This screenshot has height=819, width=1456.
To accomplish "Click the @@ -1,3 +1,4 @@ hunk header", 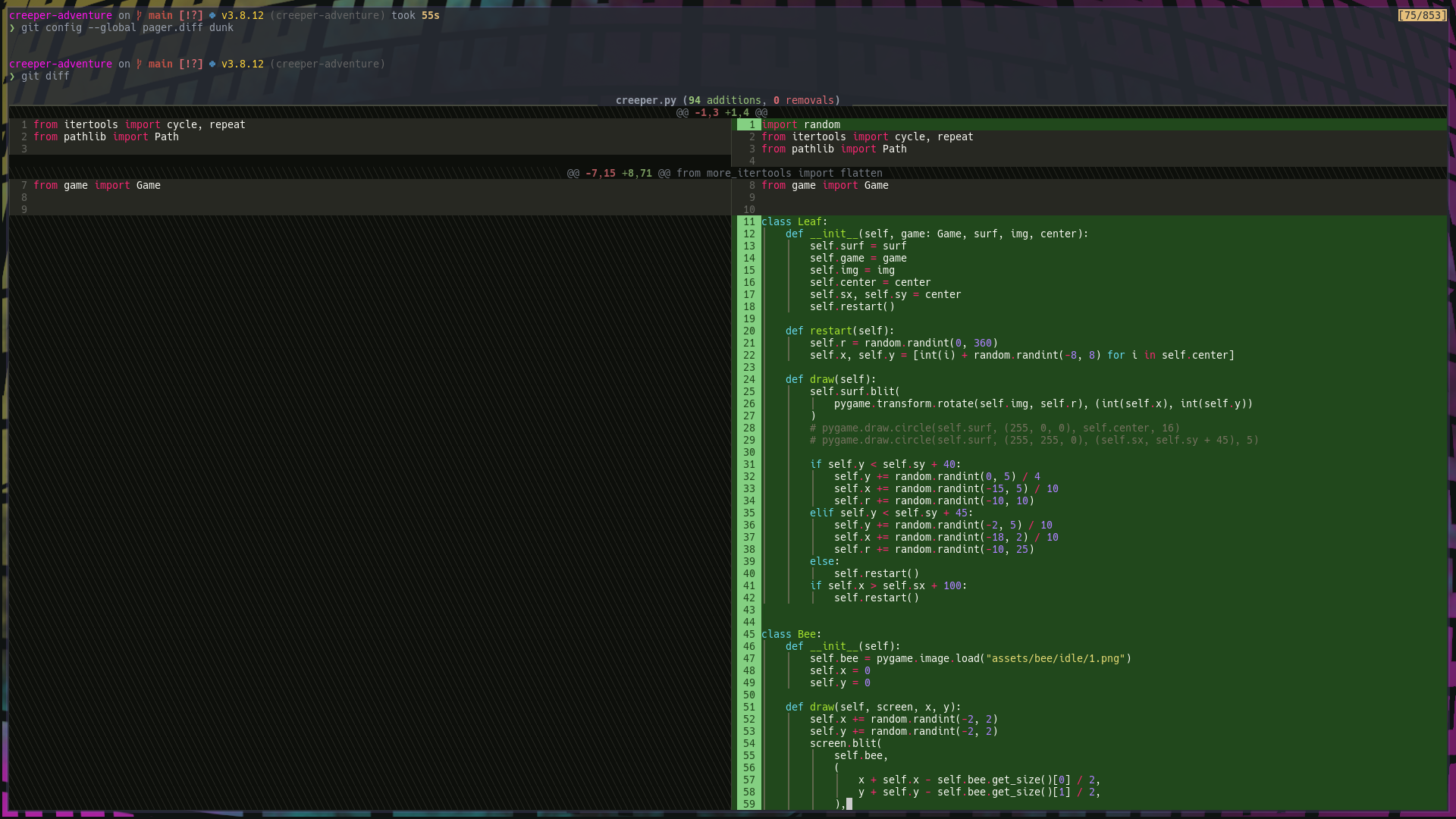I will pos(721,112).
